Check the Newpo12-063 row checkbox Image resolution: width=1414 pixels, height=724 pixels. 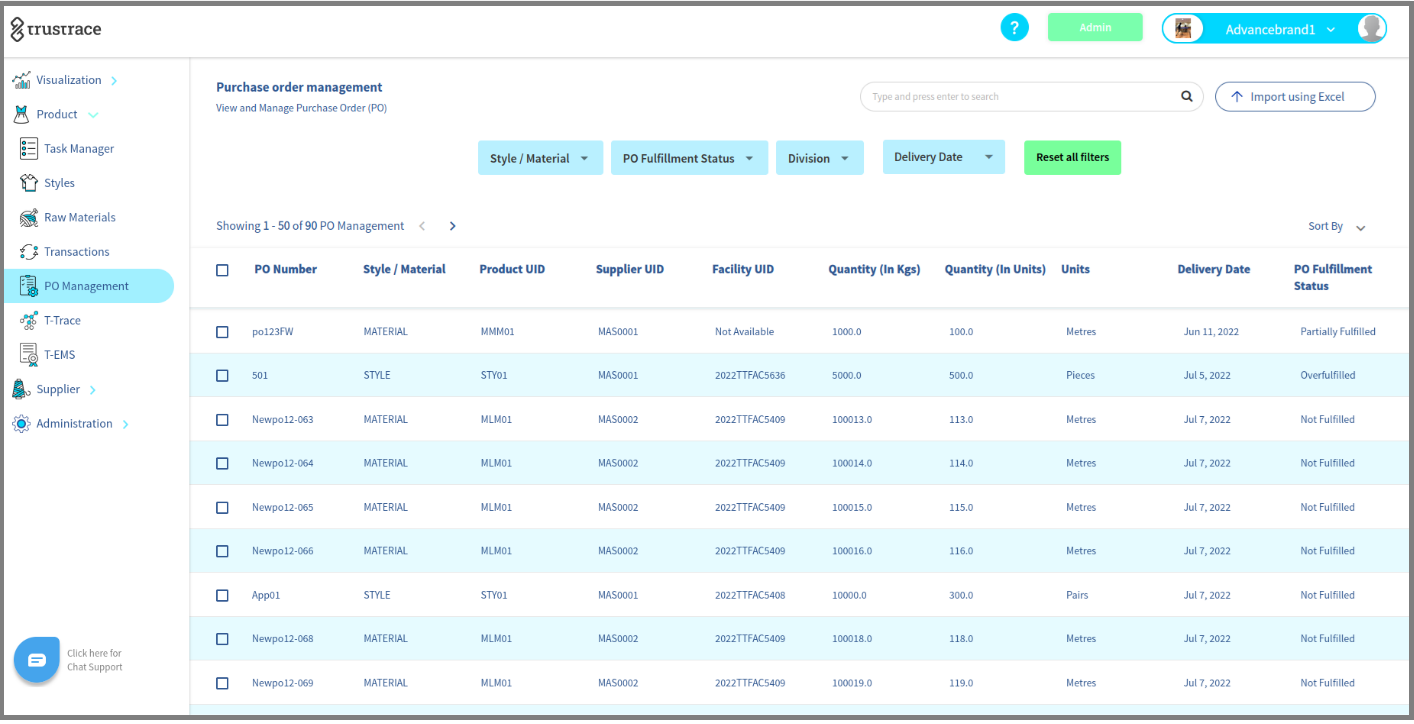click(222, 420)
